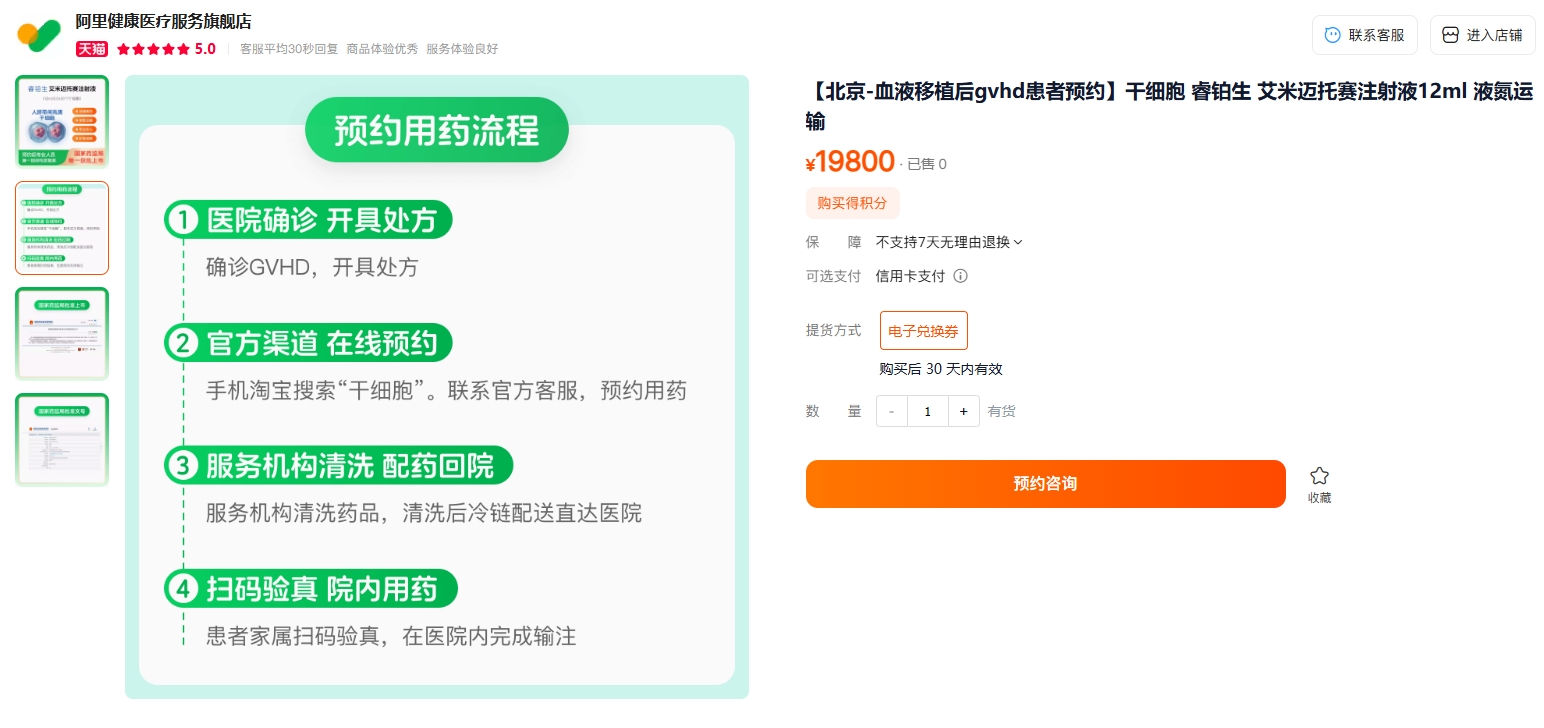This screenshot has height=728, width=1544.
Task: Click the shop icon on 进入店铺
Action: click(1450, 34)
